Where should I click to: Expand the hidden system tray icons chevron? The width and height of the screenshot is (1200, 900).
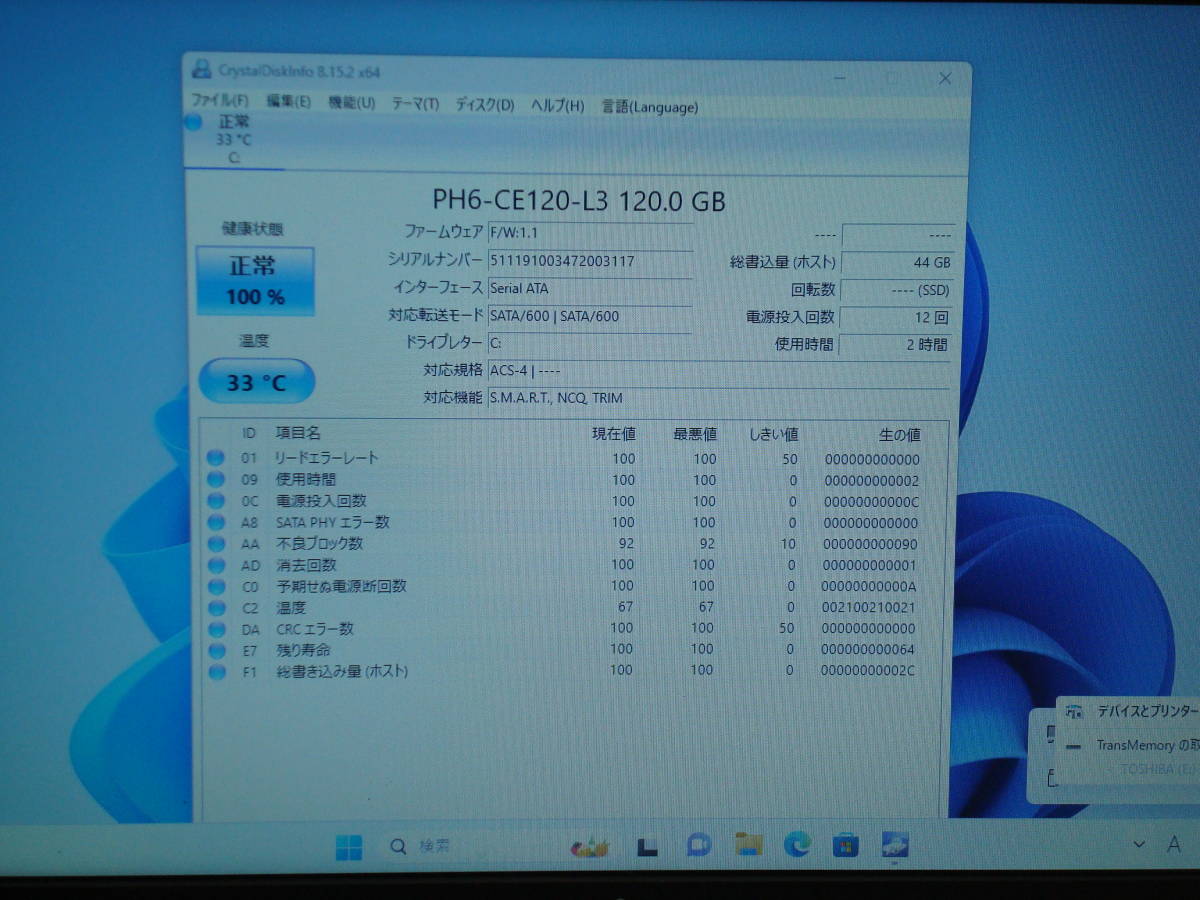click(x=1138, y=844)
